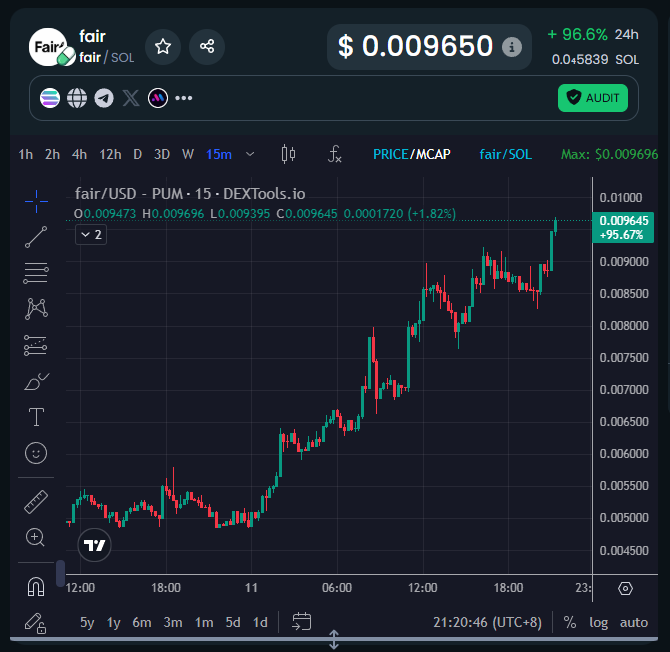Screen dimensions: 670x652
Task: Expand the indicators legend chevron 2
Action: 91,235
